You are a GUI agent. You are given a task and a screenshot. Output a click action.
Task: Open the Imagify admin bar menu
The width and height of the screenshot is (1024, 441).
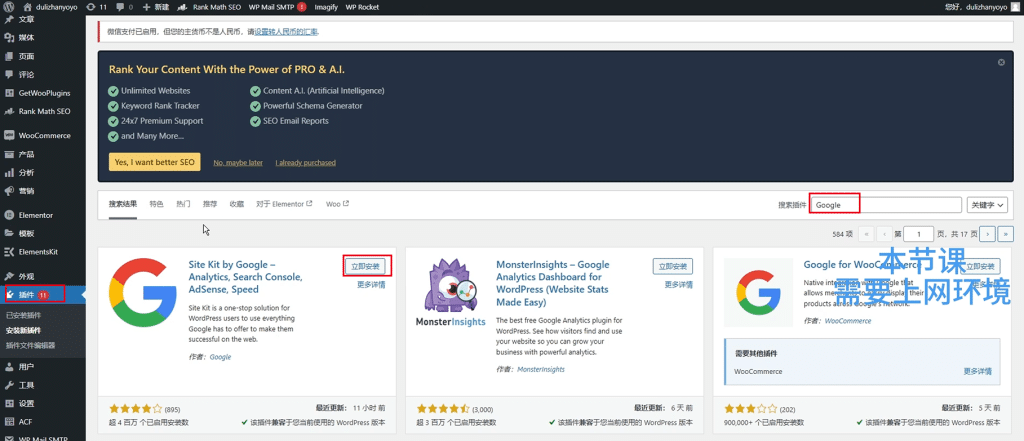[326, 7]
